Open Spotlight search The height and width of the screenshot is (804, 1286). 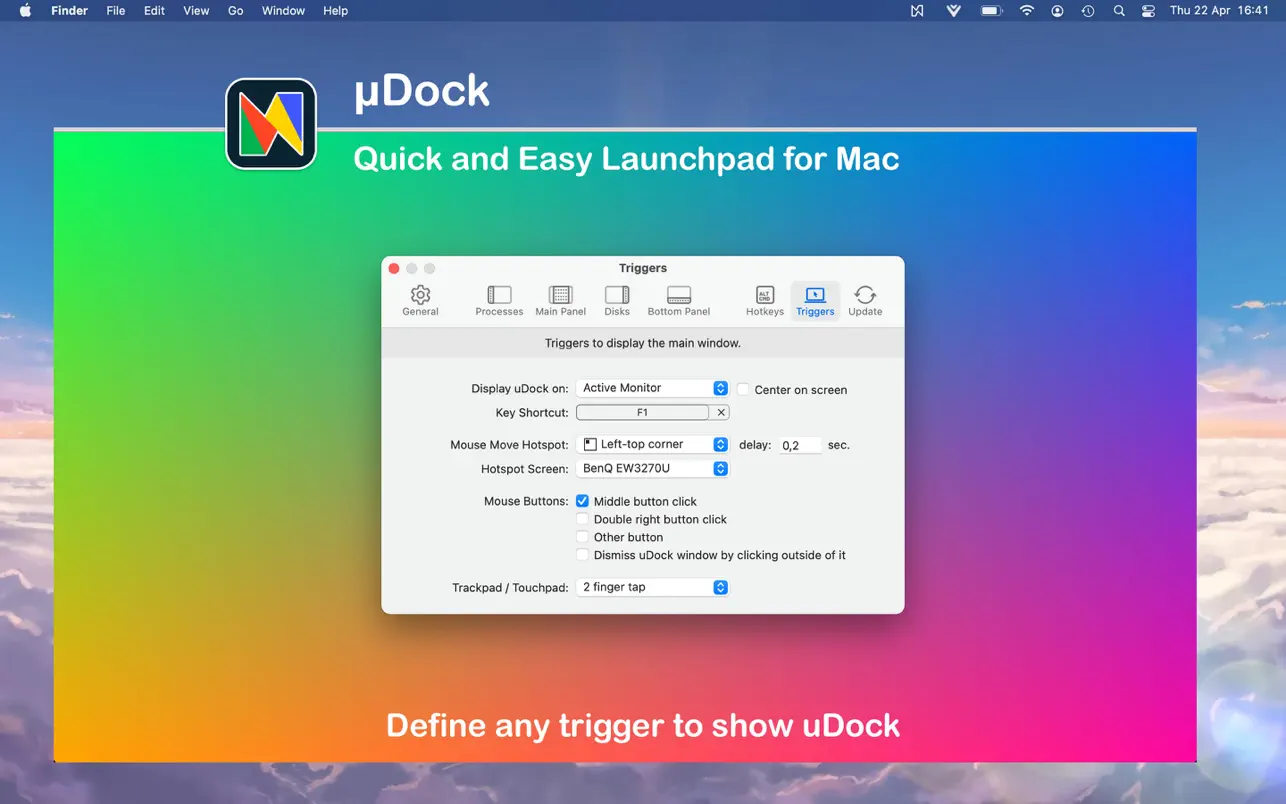point(1119,11)
